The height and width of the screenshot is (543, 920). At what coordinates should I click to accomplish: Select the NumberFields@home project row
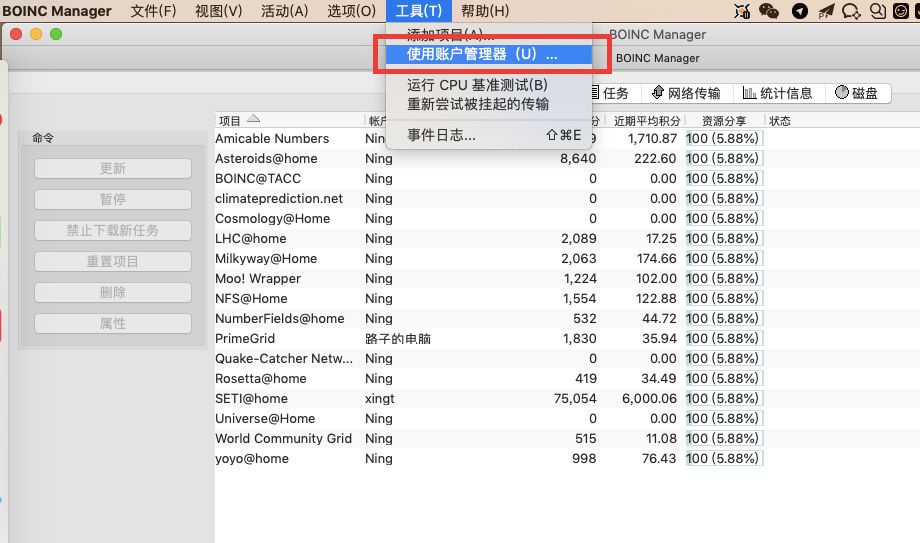pyautogui.click(x=567, y=318)
